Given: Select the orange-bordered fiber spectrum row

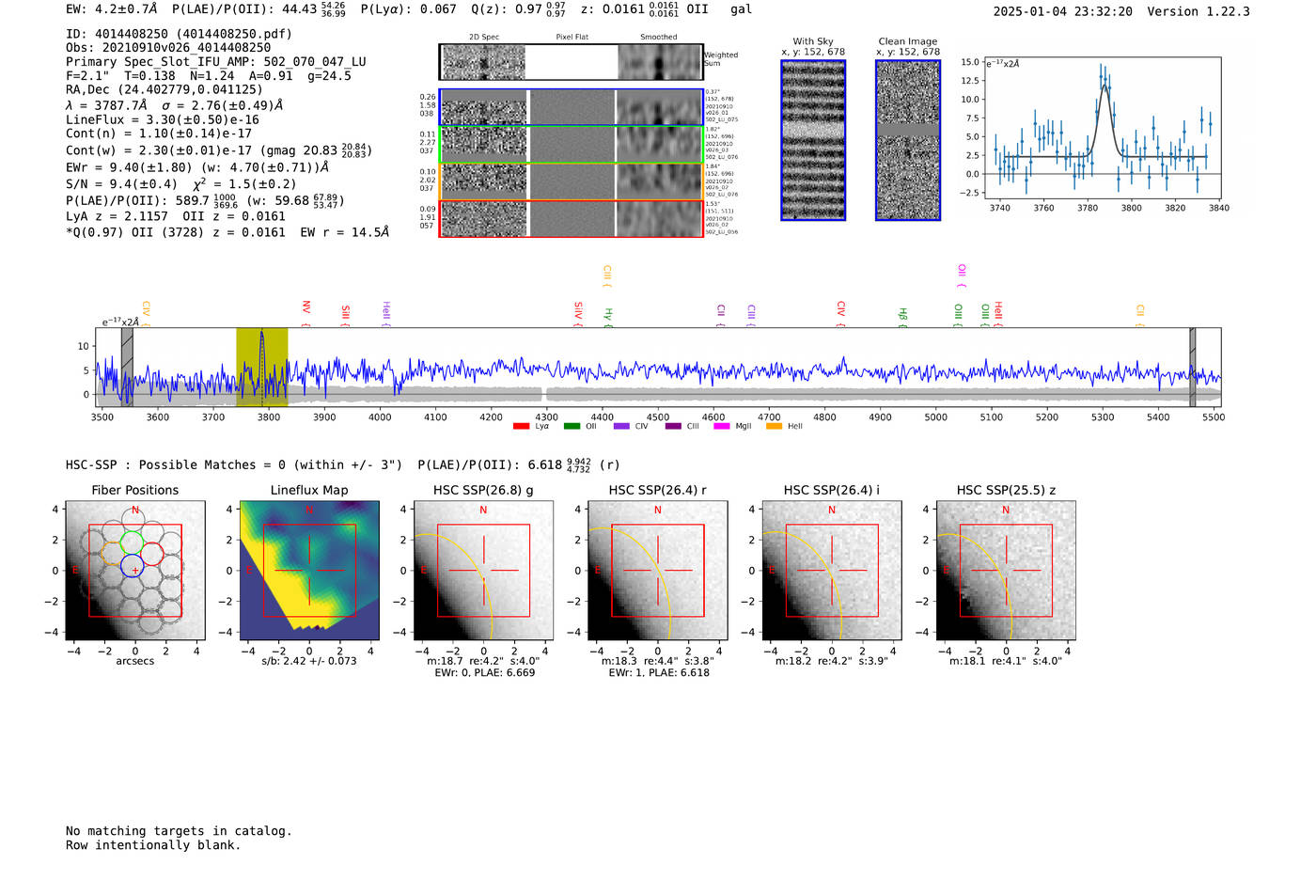Looking at the screenshot, I should pos(571,181).
